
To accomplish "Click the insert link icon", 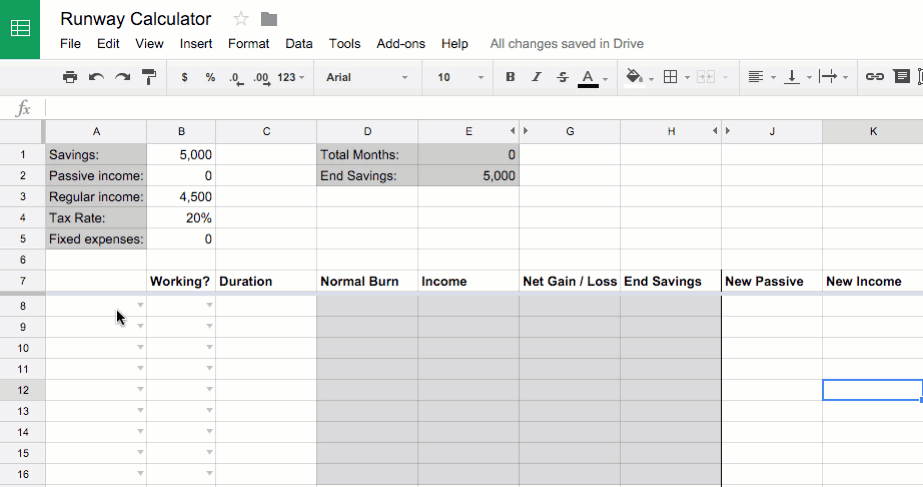I will pos(874,77).
